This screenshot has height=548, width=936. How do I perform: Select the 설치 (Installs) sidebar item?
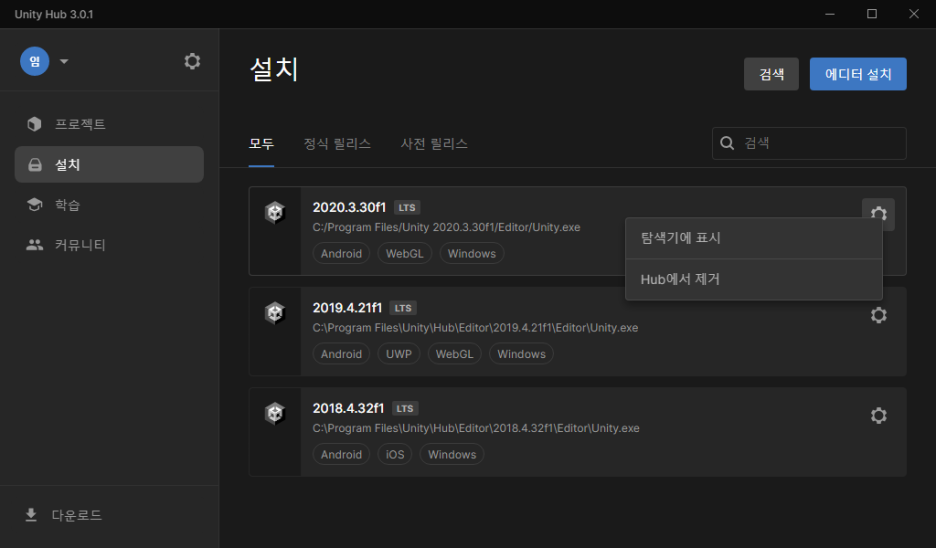point(109,164)
